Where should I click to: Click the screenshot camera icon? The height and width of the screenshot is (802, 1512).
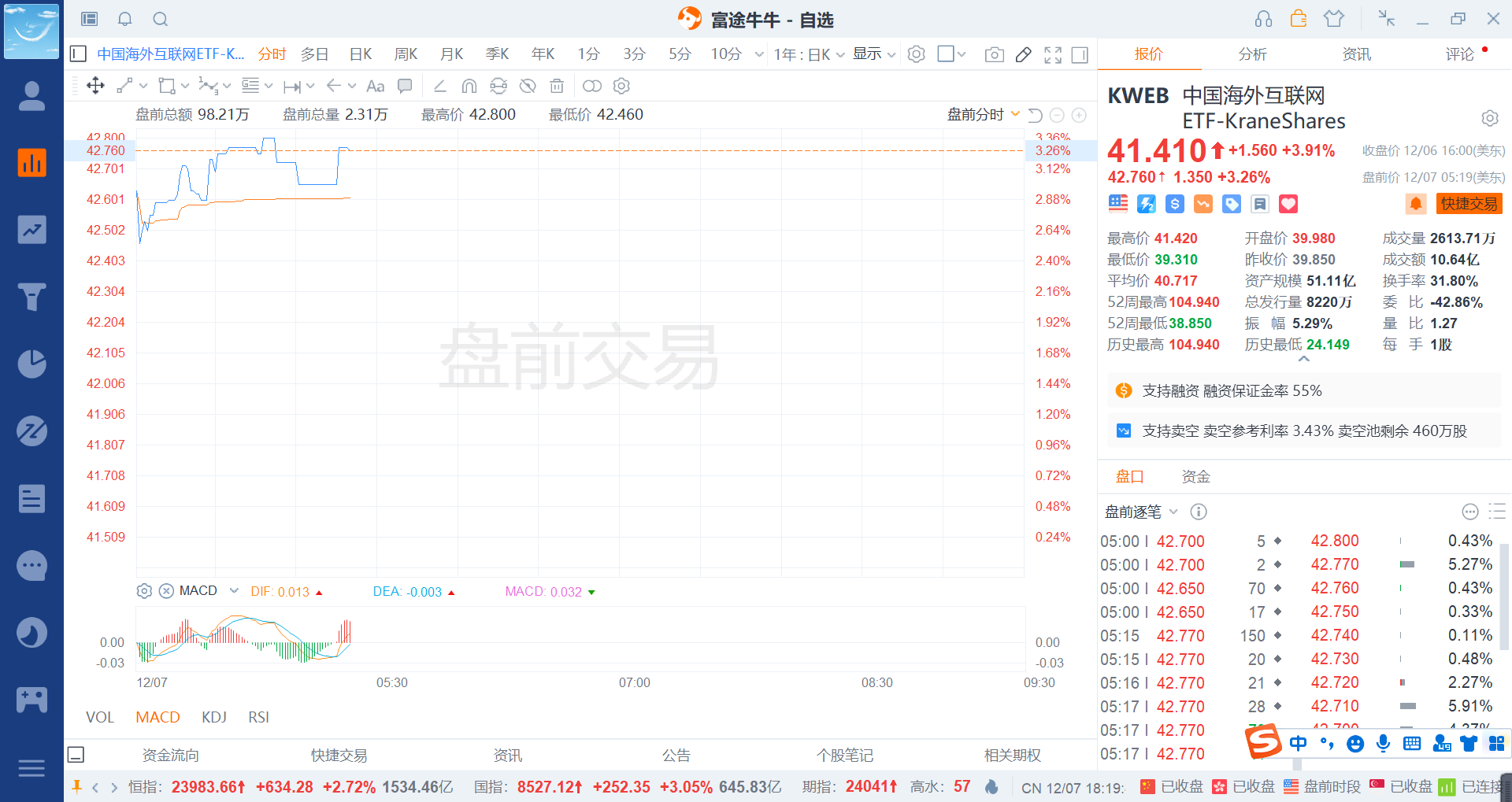coord(994,54)
